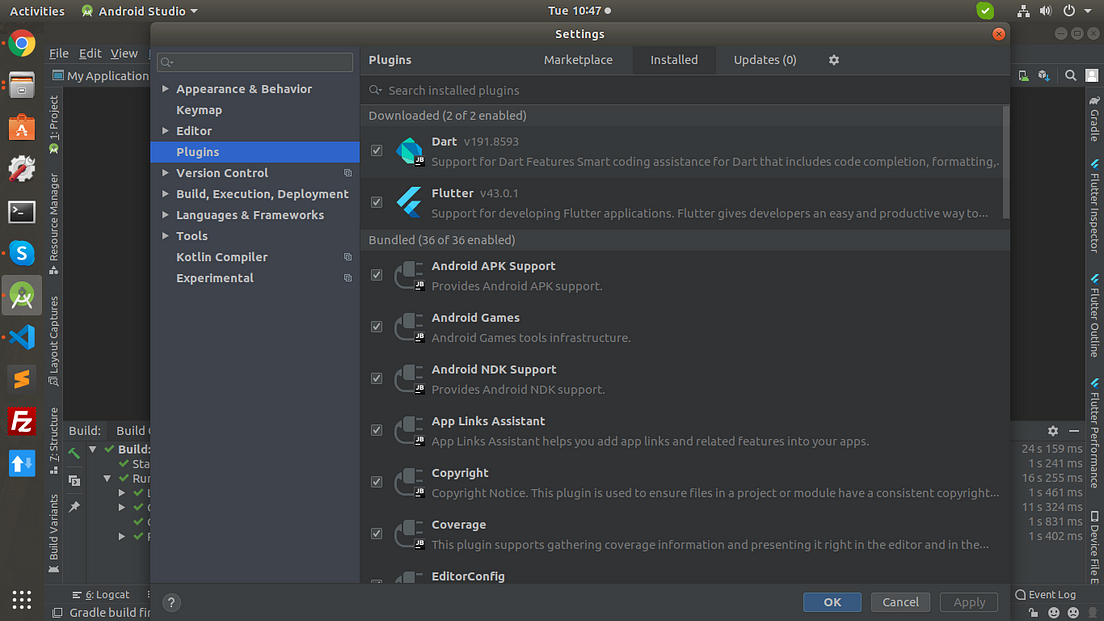Open the Edit menu in Android Studio
1104x621 pixels.
coord(89,54)
